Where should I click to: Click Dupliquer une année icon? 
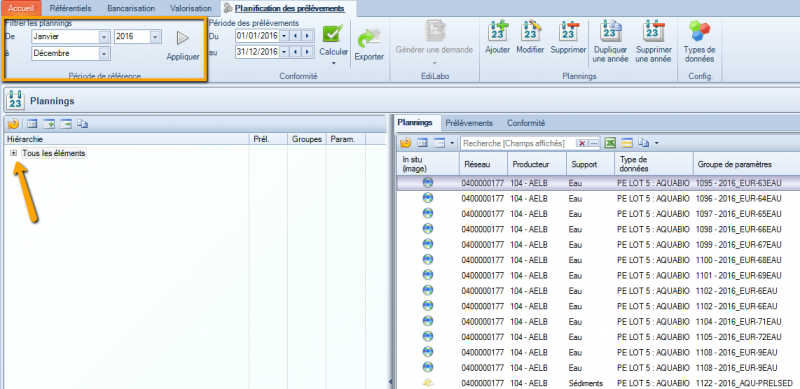coord(610,32)
